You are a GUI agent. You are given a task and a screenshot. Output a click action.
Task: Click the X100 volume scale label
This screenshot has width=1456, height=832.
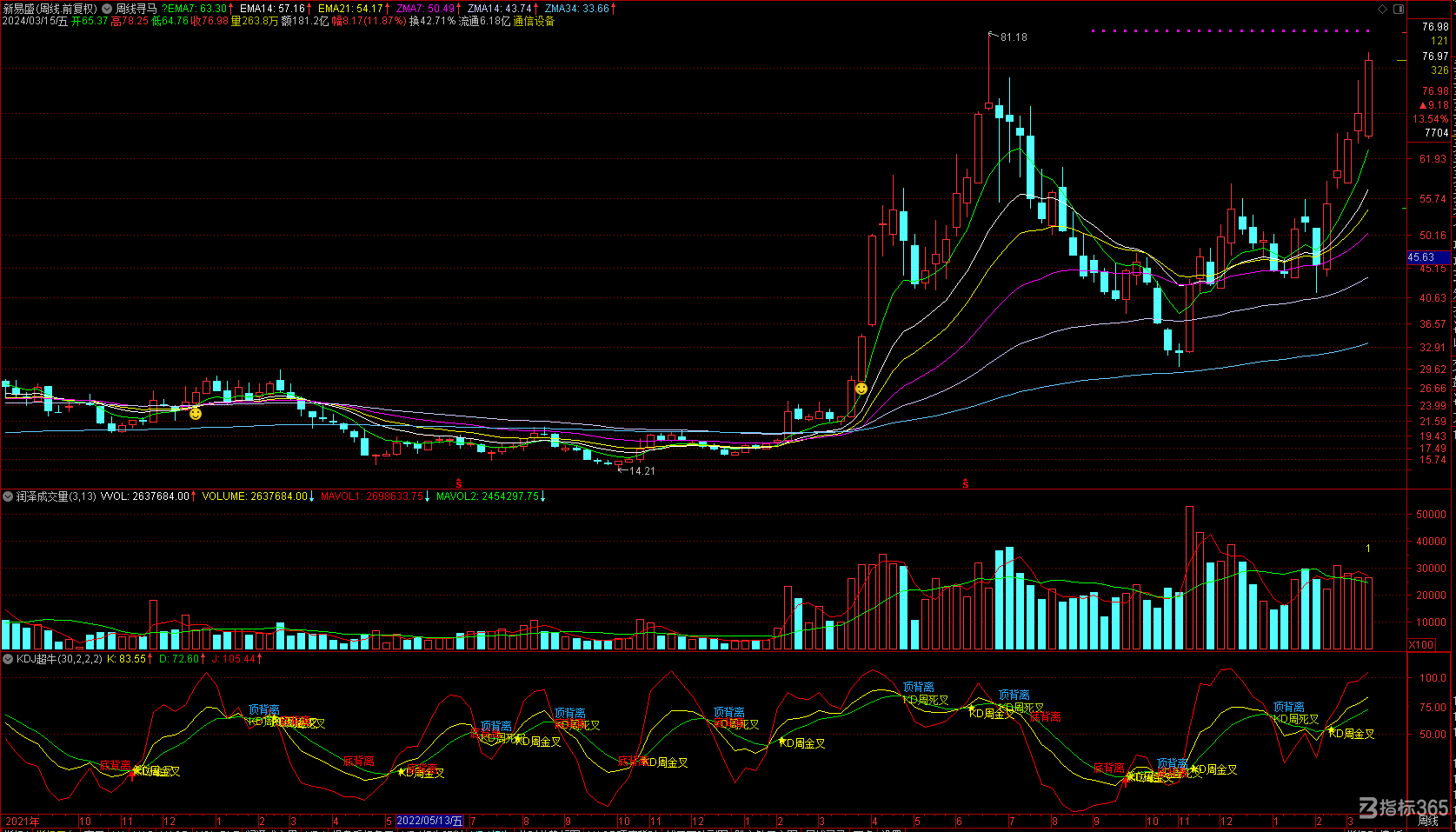click(x=1421, y=645)
